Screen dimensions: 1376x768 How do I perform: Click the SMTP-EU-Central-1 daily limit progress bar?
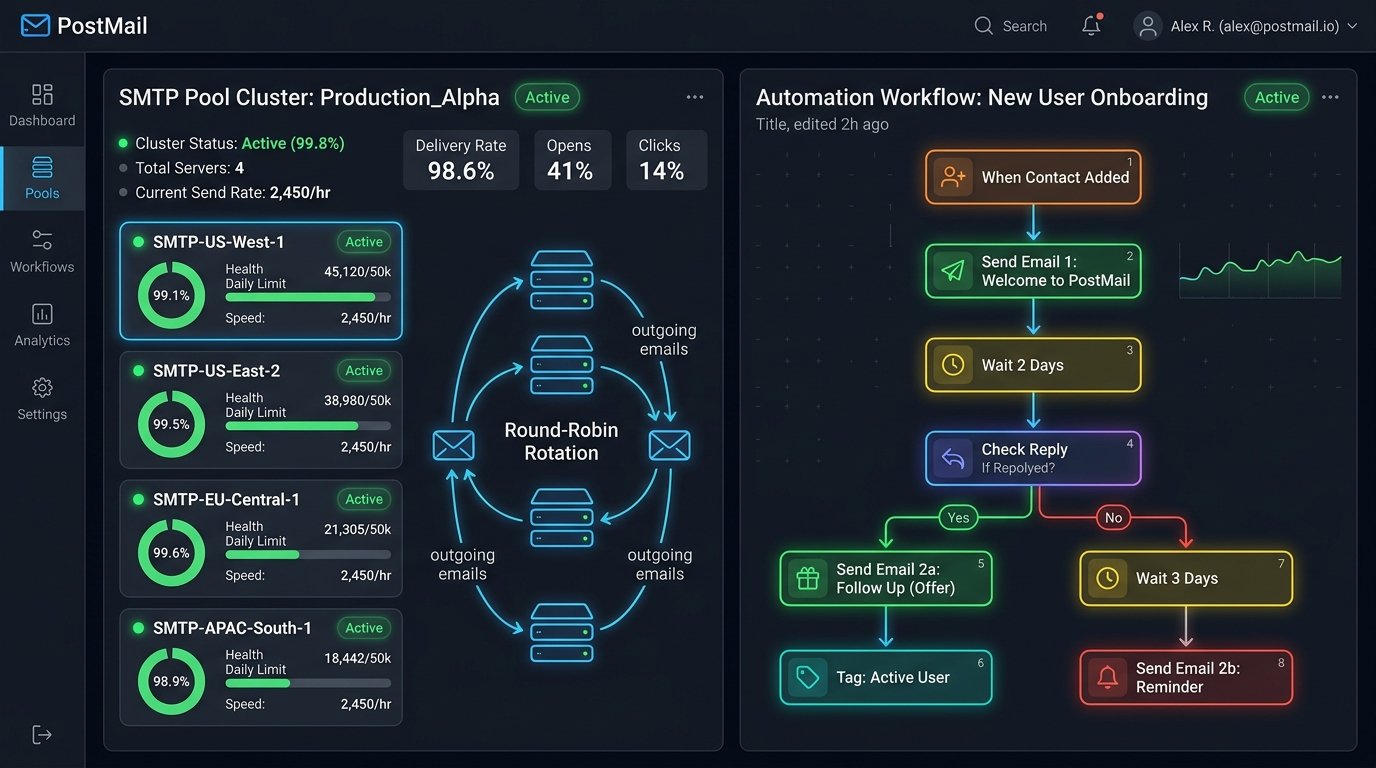308,554
